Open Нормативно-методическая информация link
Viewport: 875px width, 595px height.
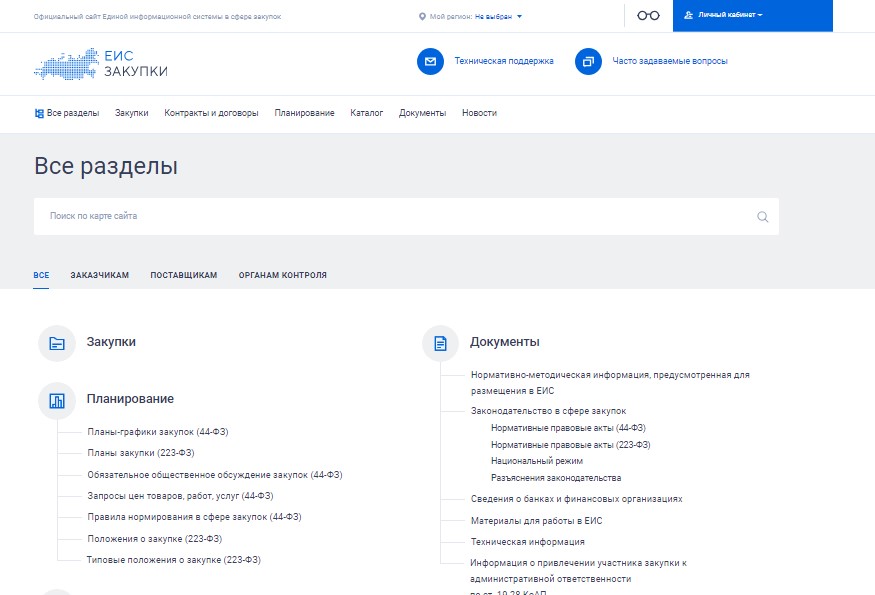pos(610,383)
